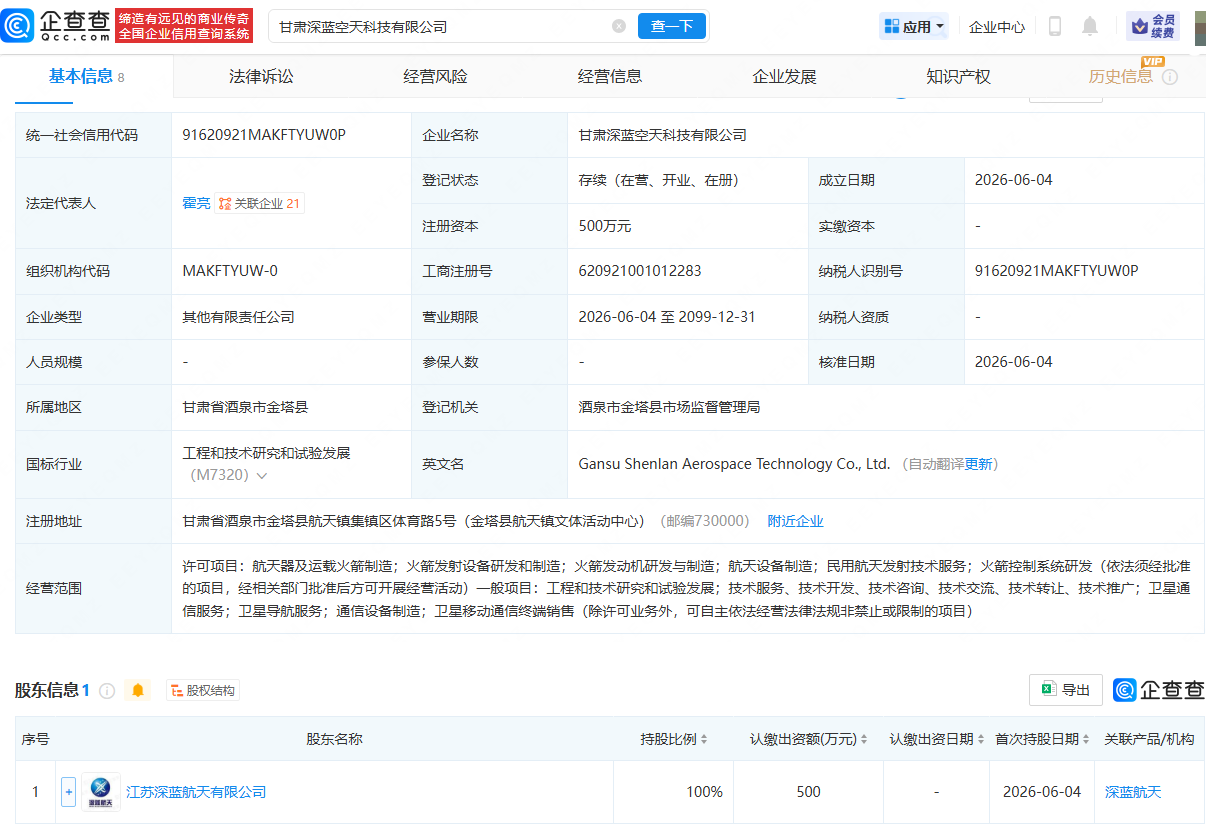1206x826 pixels.
Task: Sort by 持股比例 column arrows
Action: tap(703, 739)
